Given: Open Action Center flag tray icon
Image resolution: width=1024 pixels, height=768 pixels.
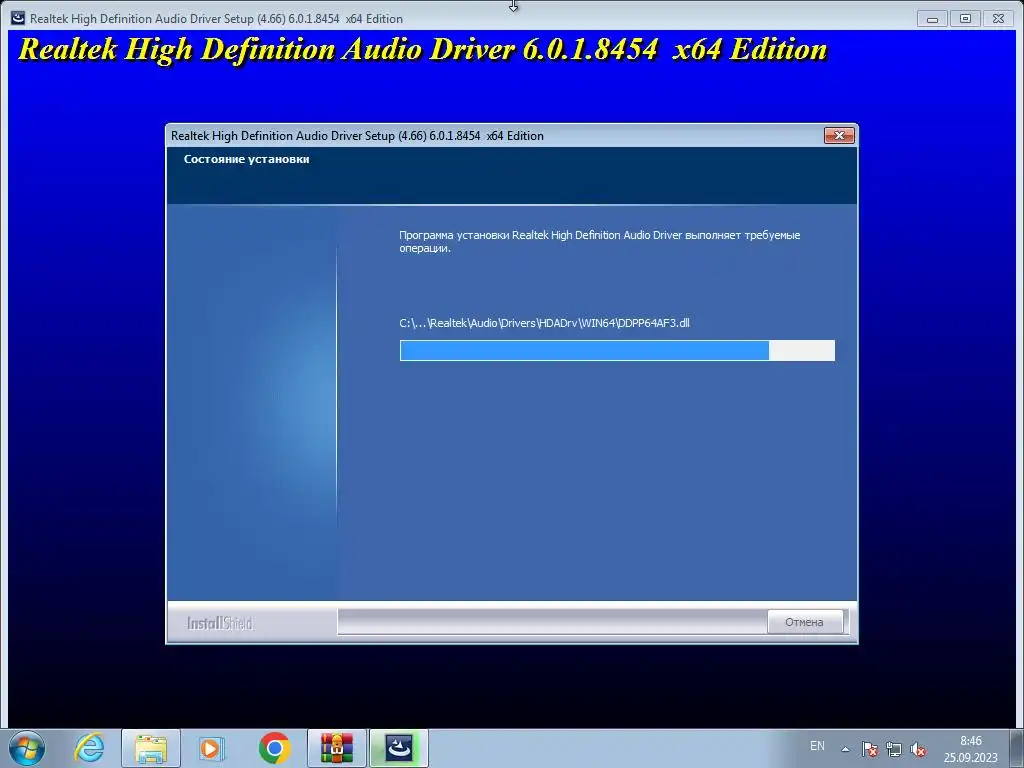Looking at the screenshot, I should (869, 749).
